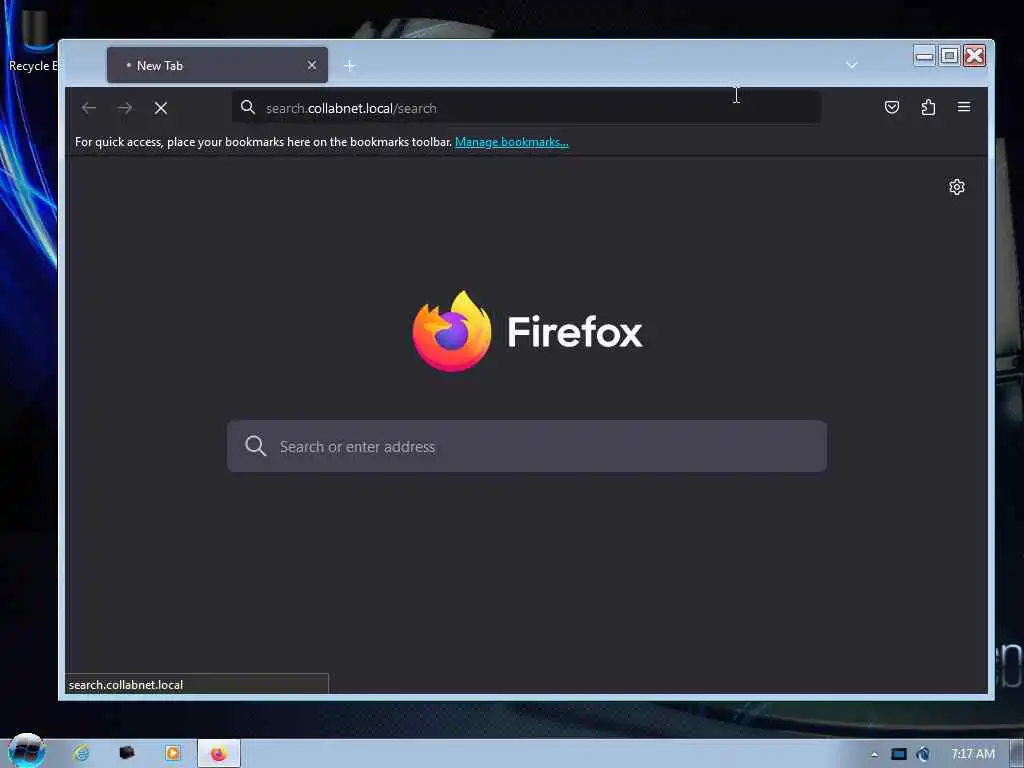
Task: Minimize the Firefox window
Action: 924,56
